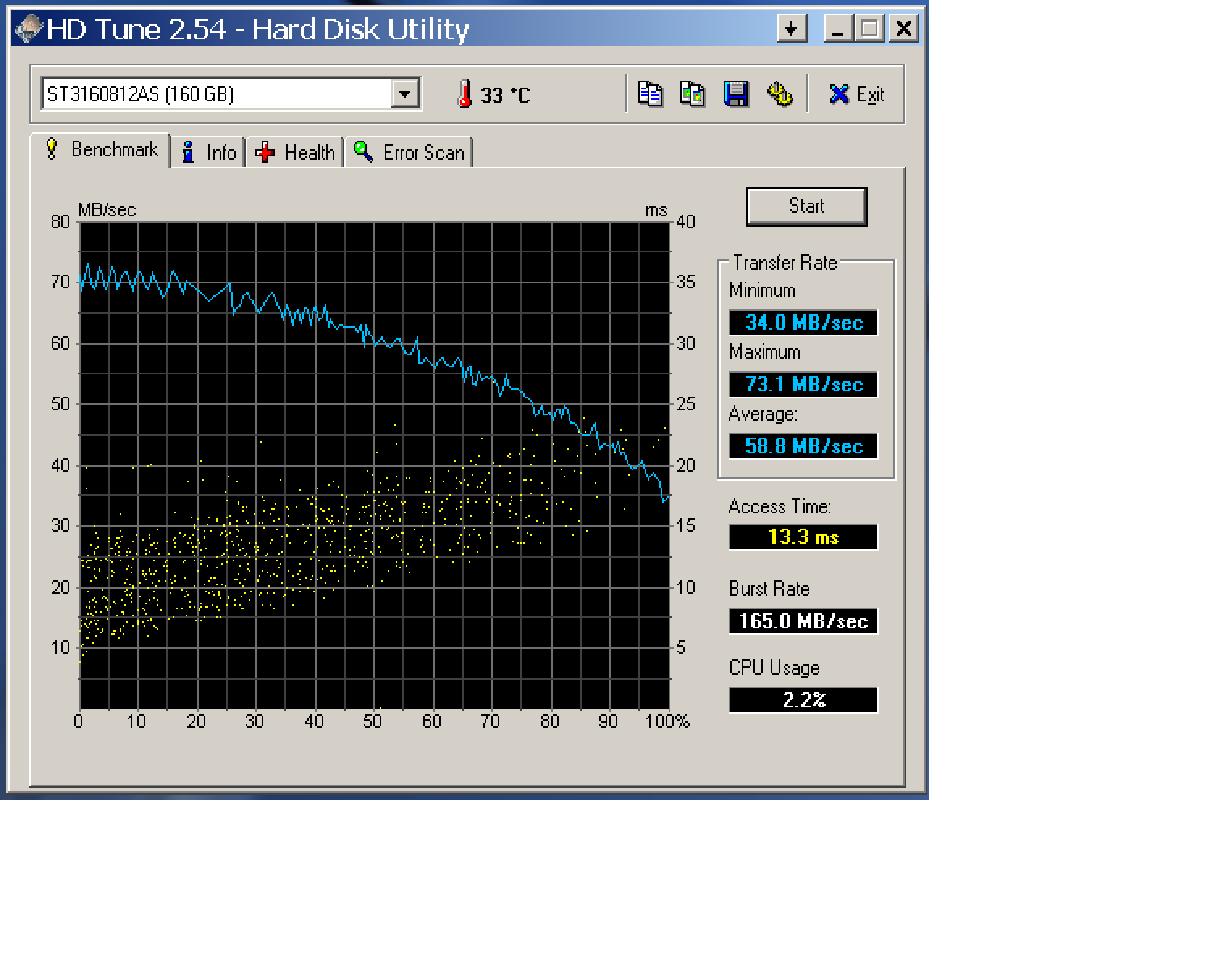Click the 165.0 MB/sec burst rate value
Image resolution: width=1218 pixels, height=953 pixels.
803,621
